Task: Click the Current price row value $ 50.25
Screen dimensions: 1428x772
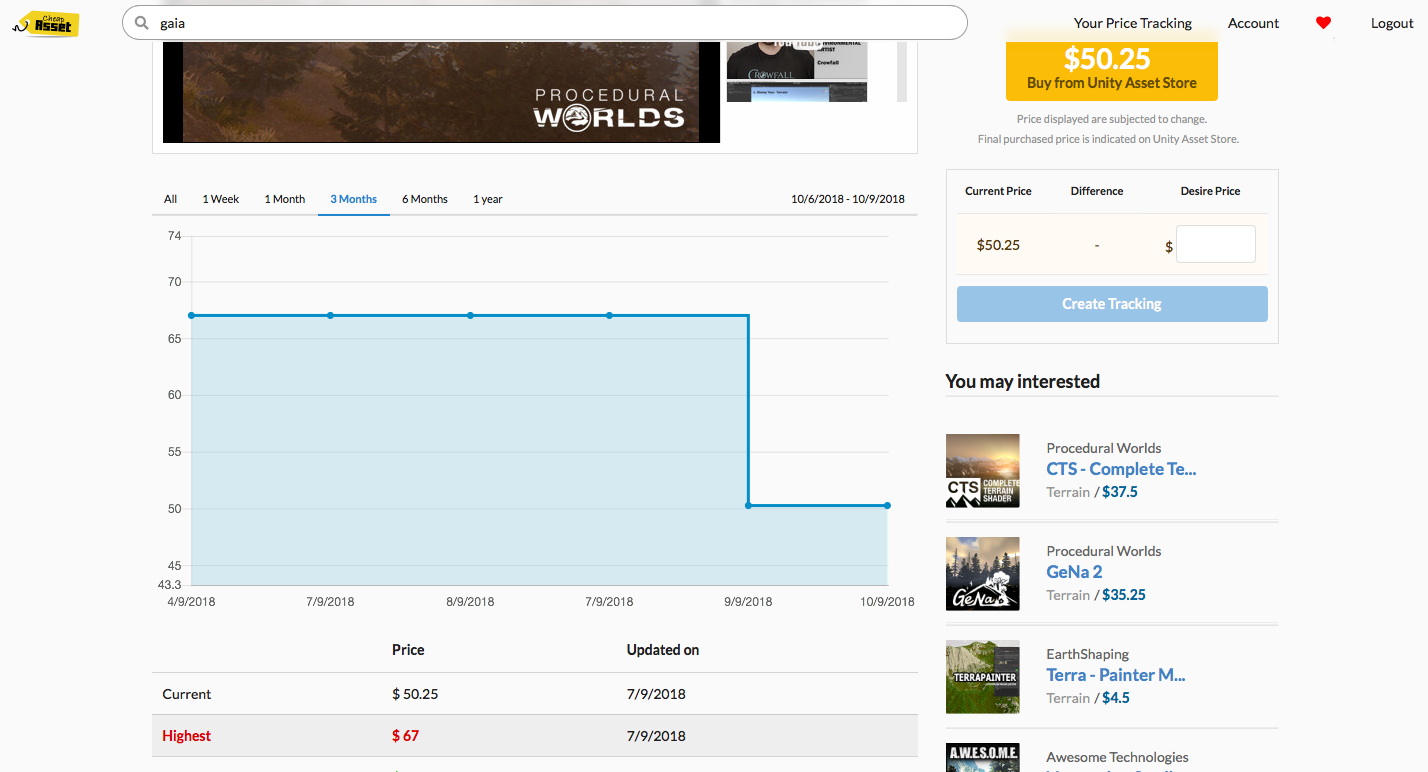Action: (415, 694)
